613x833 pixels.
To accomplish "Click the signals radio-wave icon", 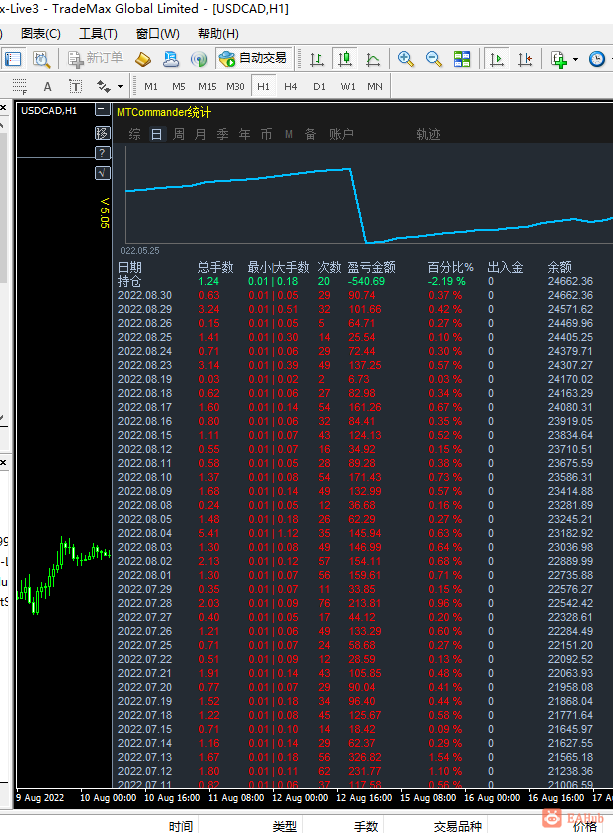I will tap(199, 59).
